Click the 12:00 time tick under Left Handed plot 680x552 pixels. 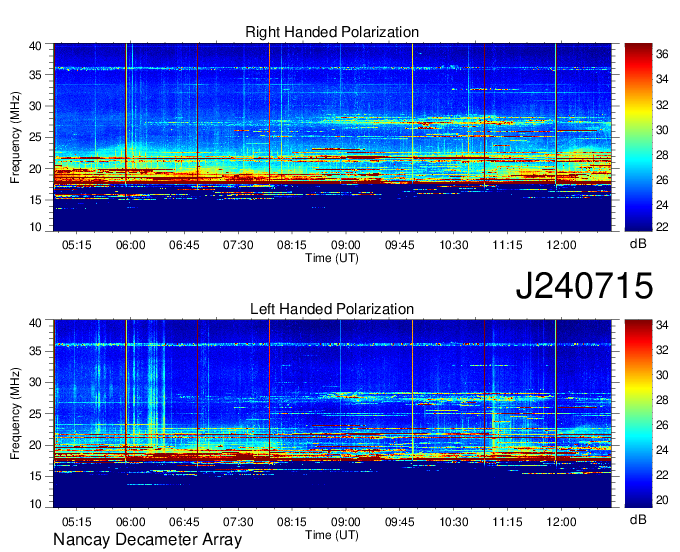click(561, 522)
